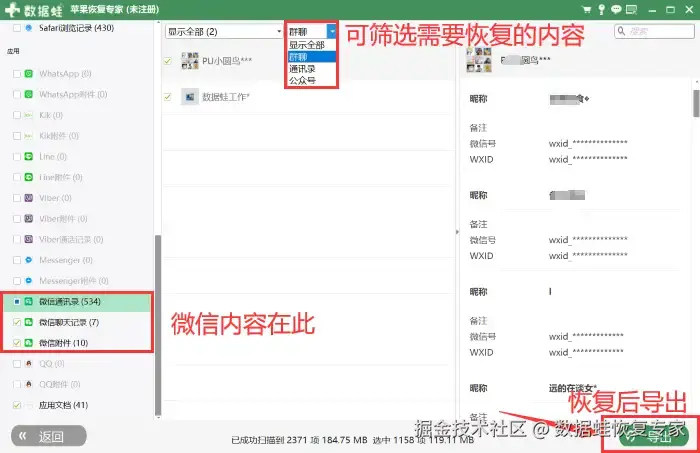Collapse the side panel via splitter arrow

click(x=457, y=232)
